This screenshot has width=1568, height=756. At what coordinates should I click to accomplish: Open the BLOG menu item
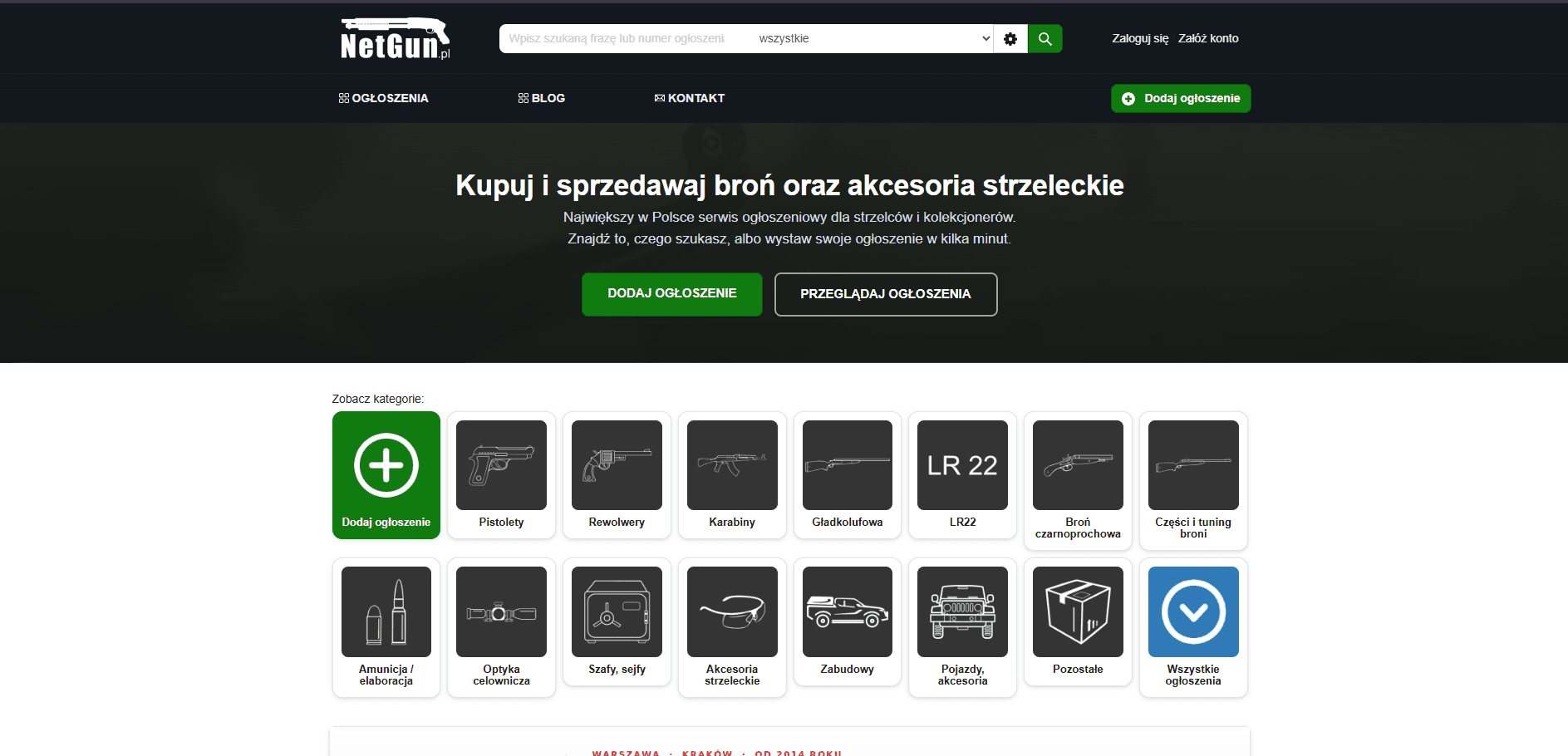pos(541,98)
